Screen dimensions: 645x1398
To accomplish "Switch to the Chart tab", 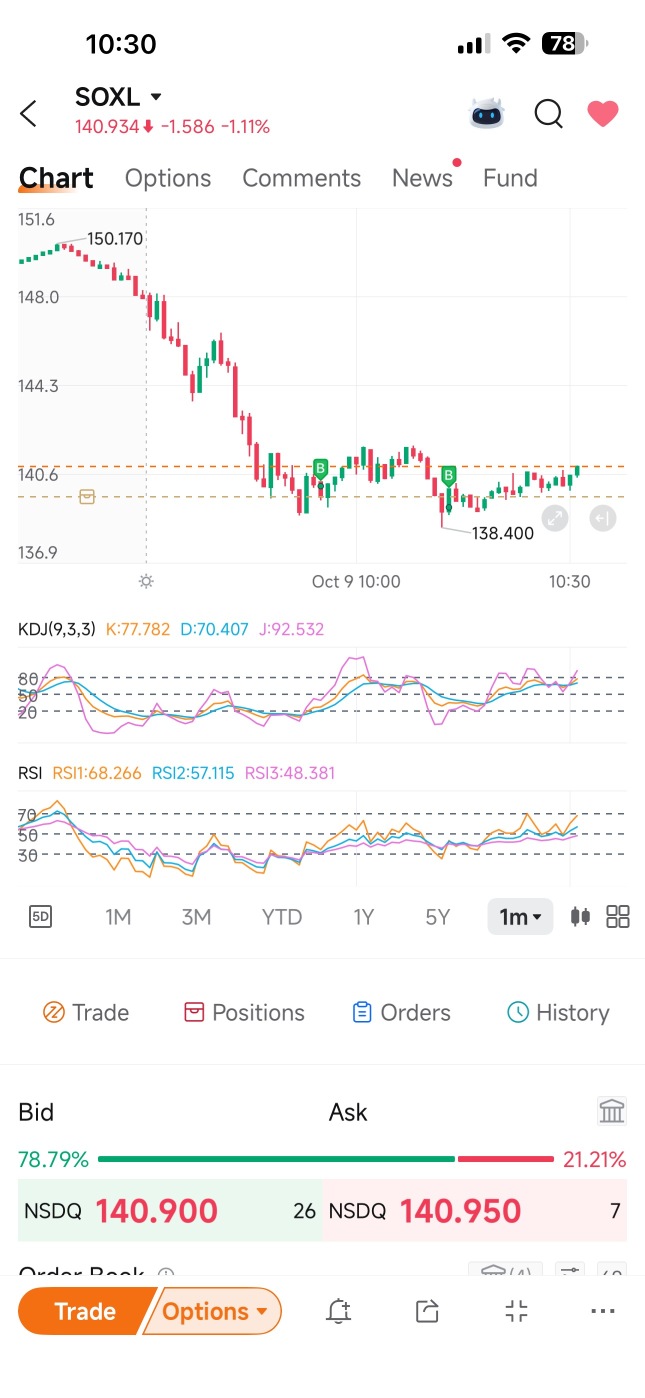I will pos(56,178).
